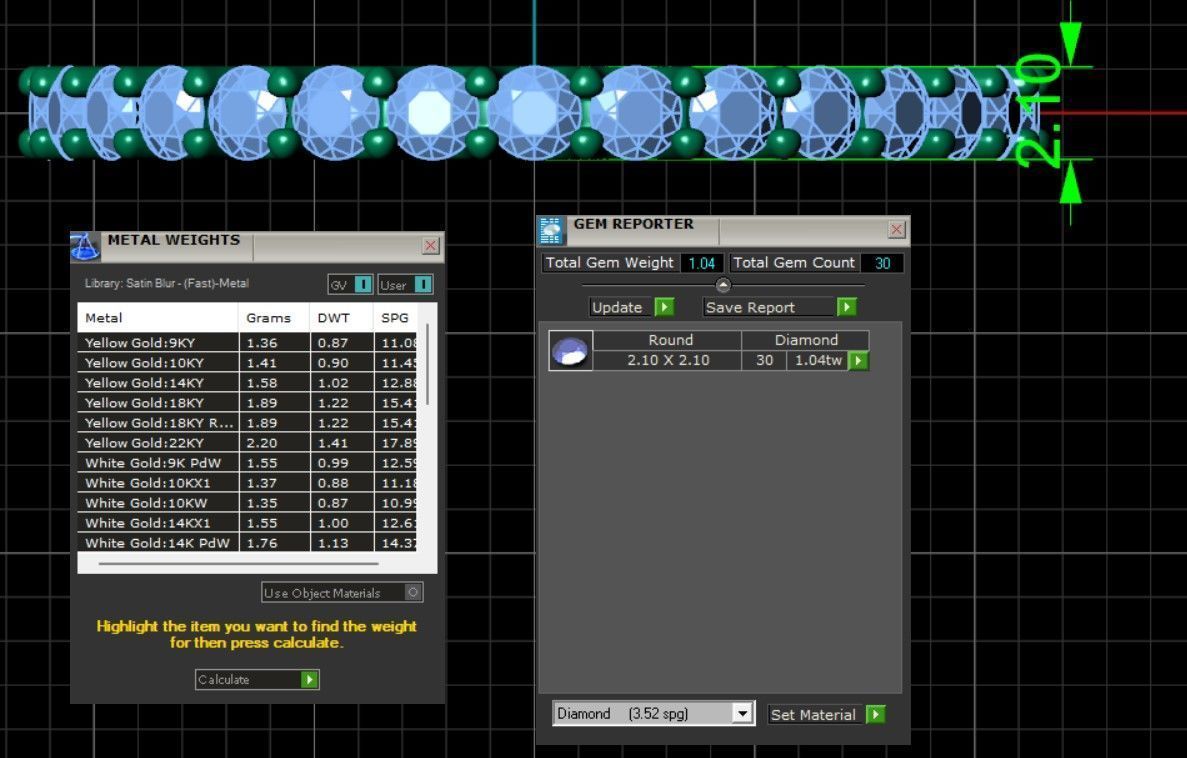Close the Gem Reporter panel
Screen dimensions: 1187x758
[x=896, y=229]
